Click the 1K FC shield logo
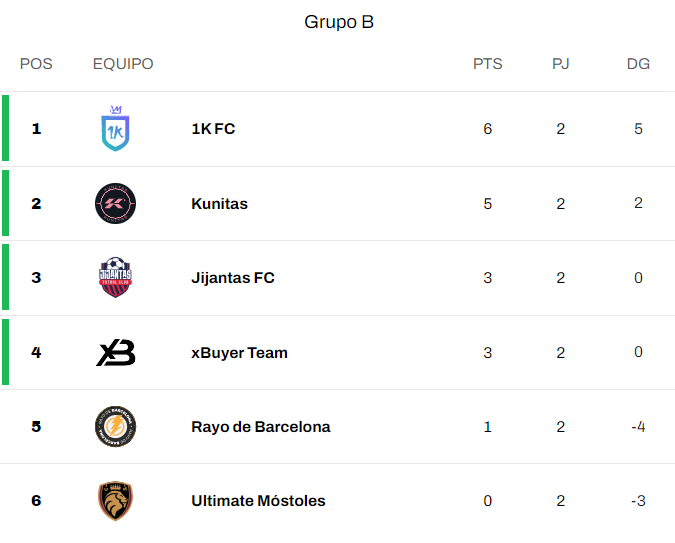The image size is (675, 543). click(115, 128)
